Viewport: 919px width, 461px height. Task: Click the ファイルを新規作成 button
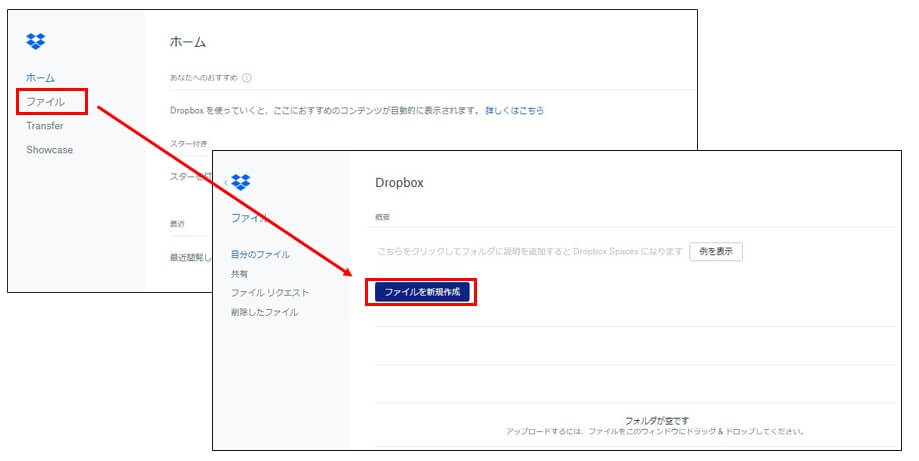click(x=422, y=292)
